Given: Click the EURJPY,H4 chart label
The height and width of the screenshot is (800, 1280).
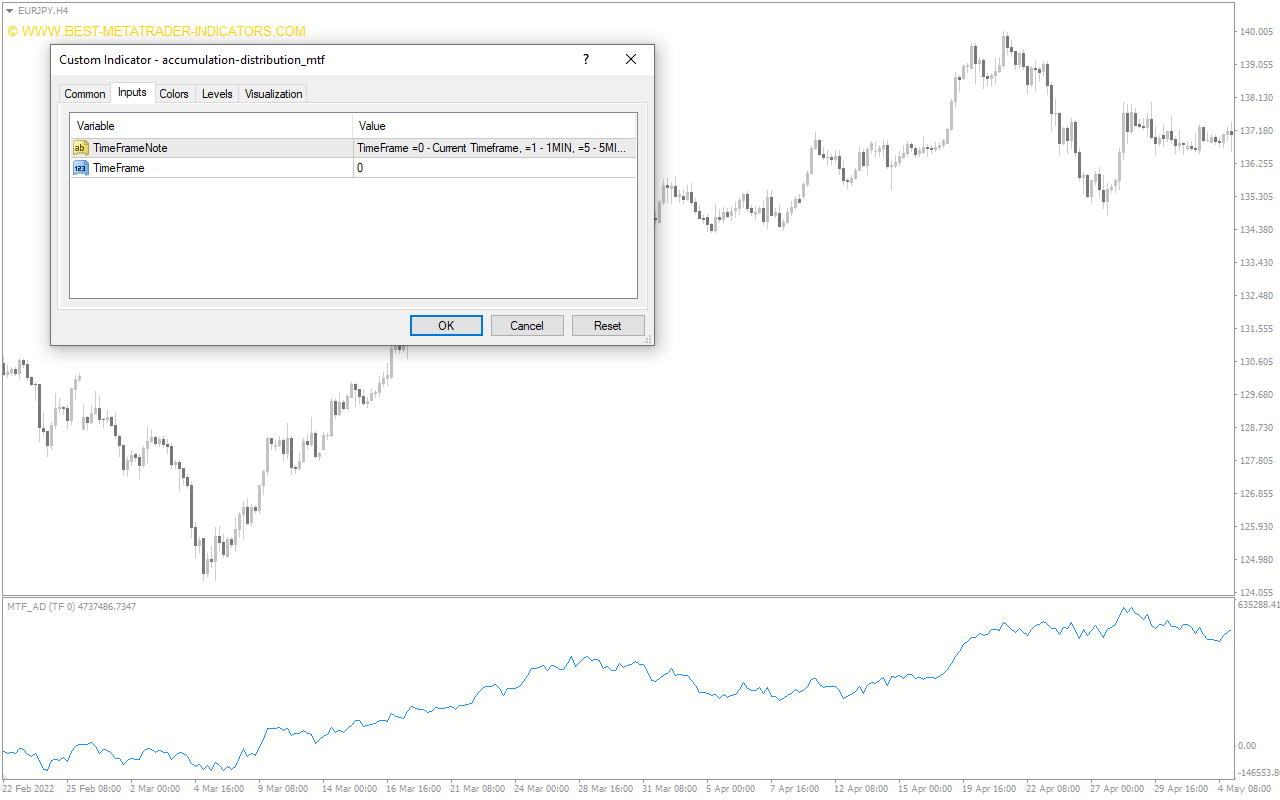Looking at the screenshot, I should pyautogui.click(x=43, y=10).
